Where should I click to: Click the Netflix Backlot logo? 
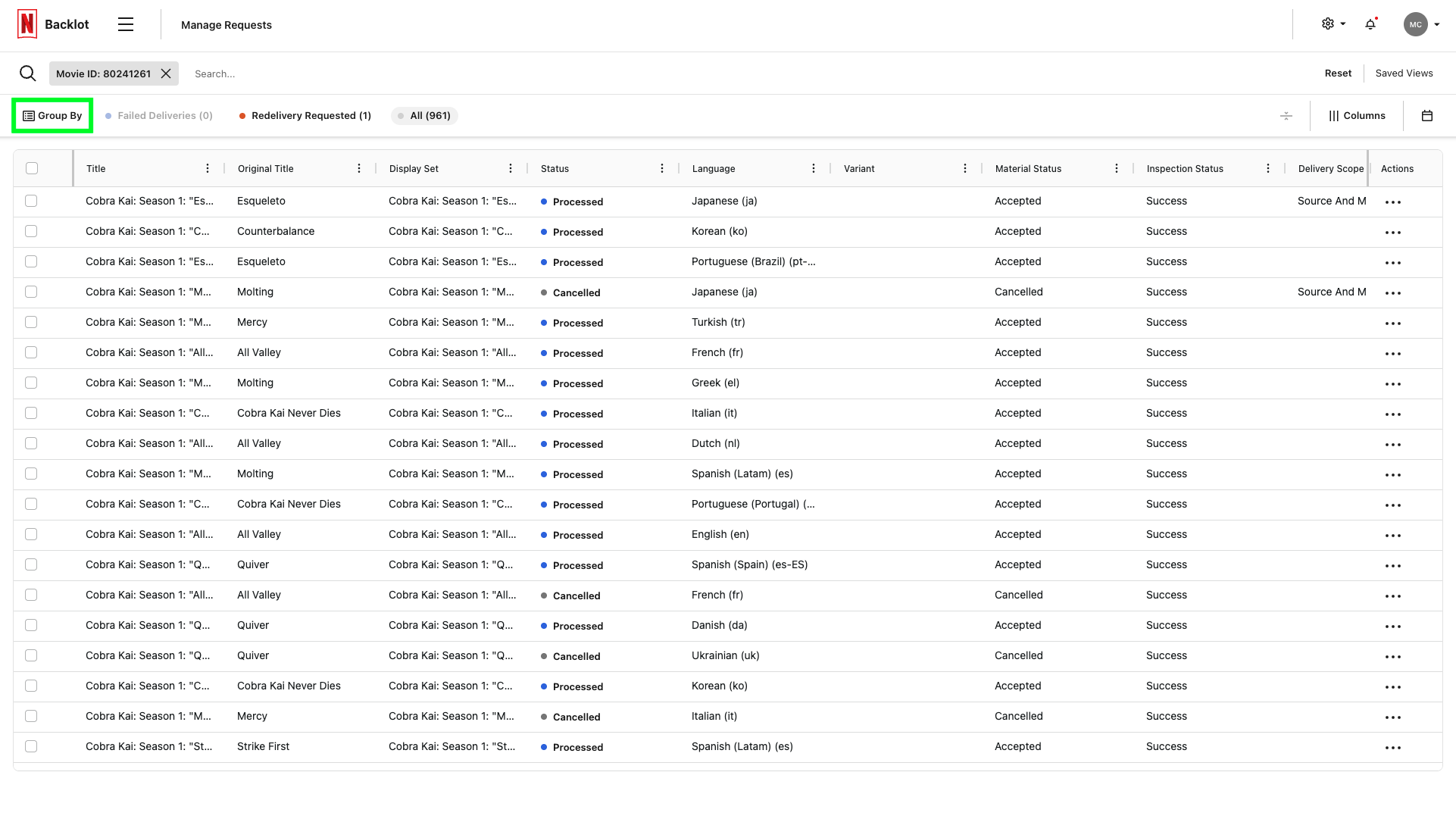(x=27, y=23)
